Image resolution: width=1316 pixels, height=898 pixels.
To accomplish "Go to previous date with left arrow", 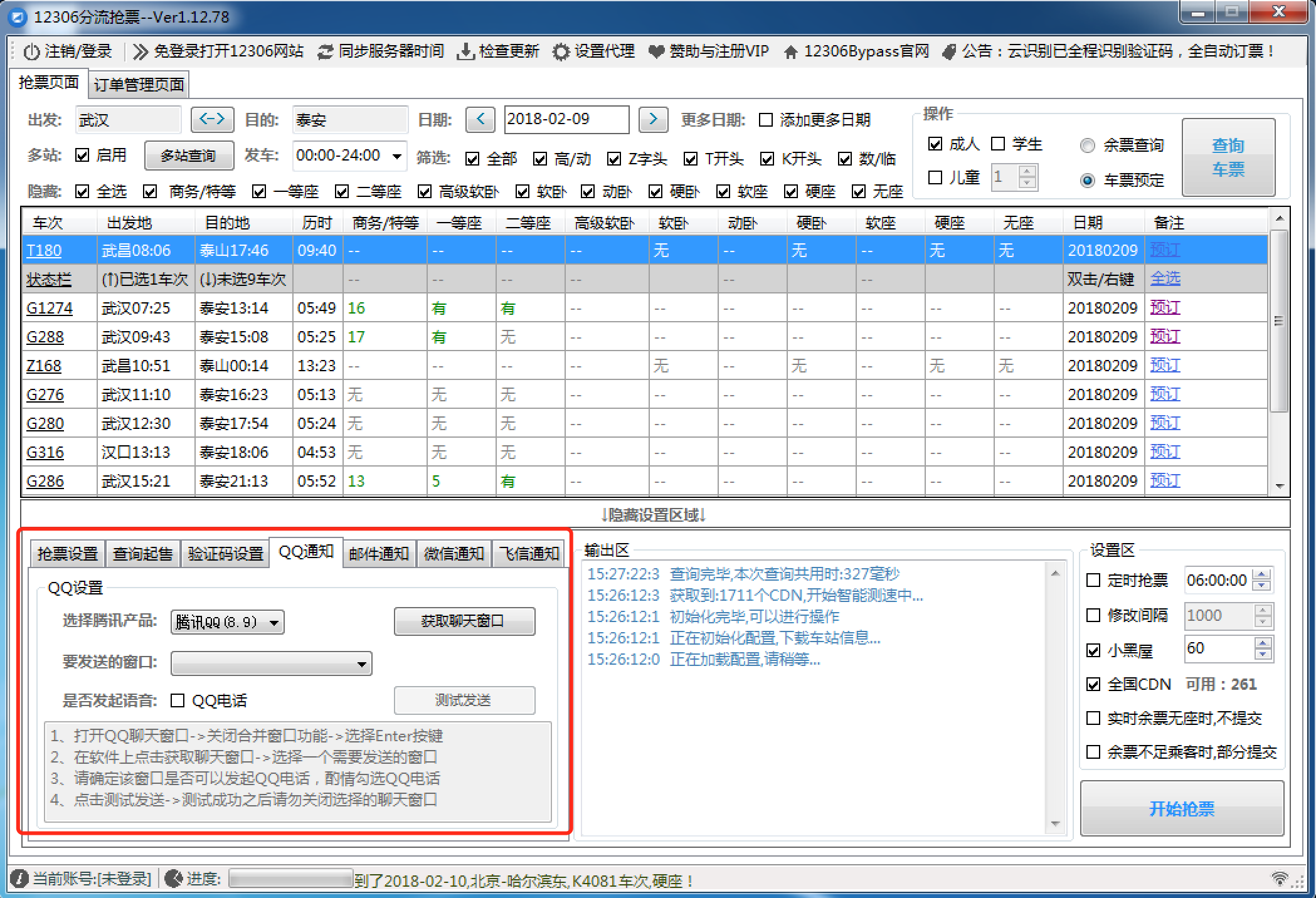I will 480,119.
